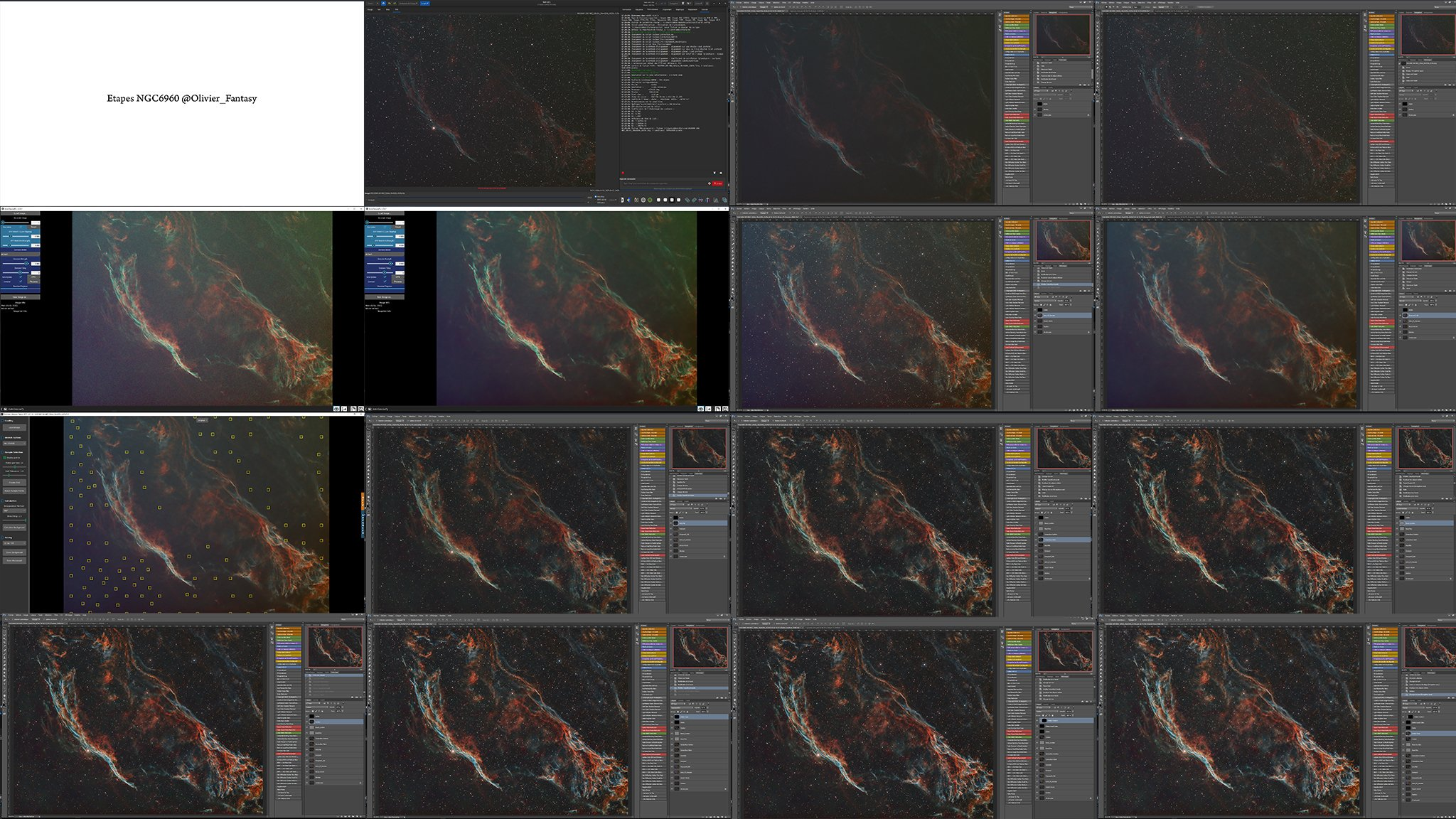1456x819 pixels.
Task: Open image sequence dropdown in Siril header
Action: tap(408, 4)
